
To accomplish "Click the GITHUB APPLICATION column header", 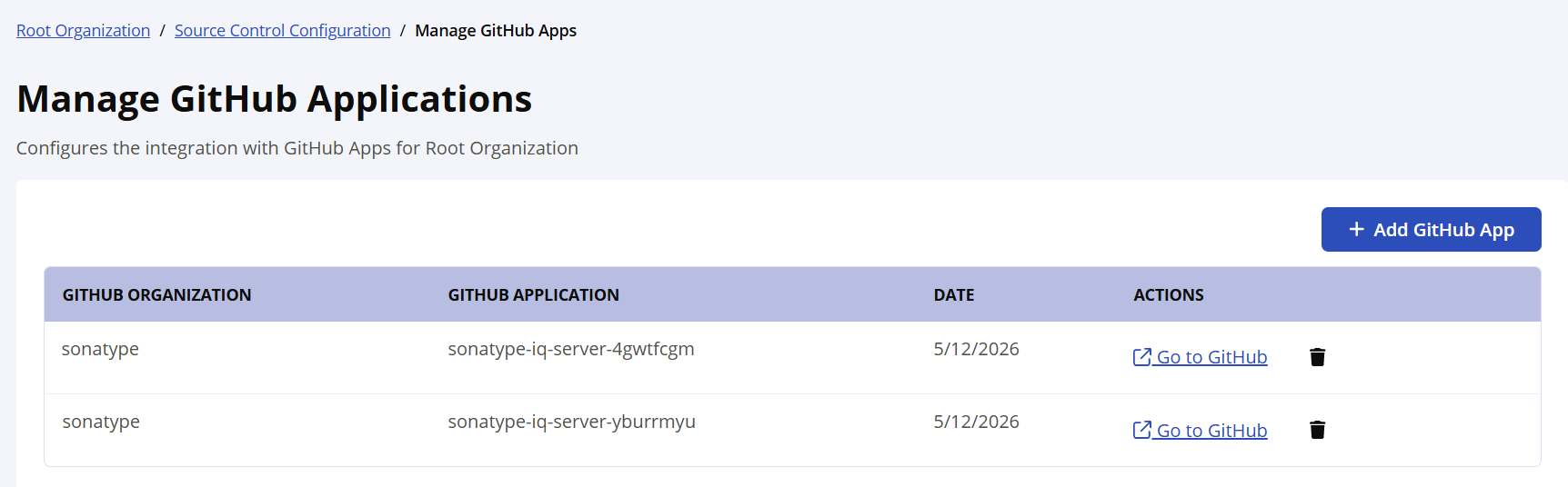I will point(533,295).
